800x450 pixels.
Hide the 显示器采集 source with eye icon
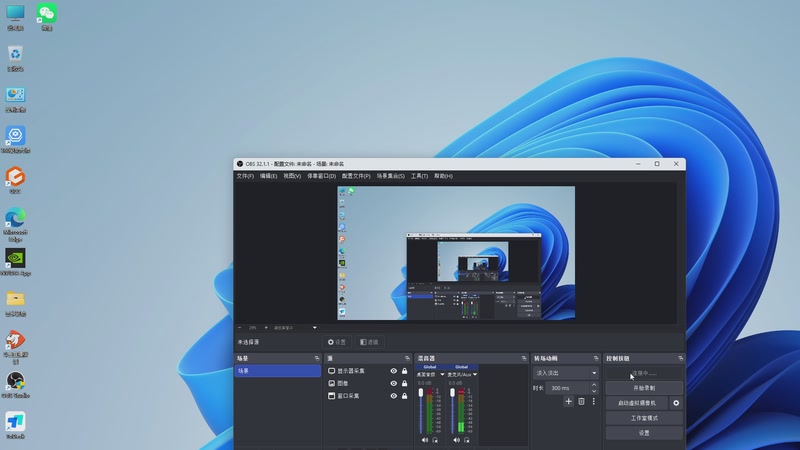click(x=393, y=371)
